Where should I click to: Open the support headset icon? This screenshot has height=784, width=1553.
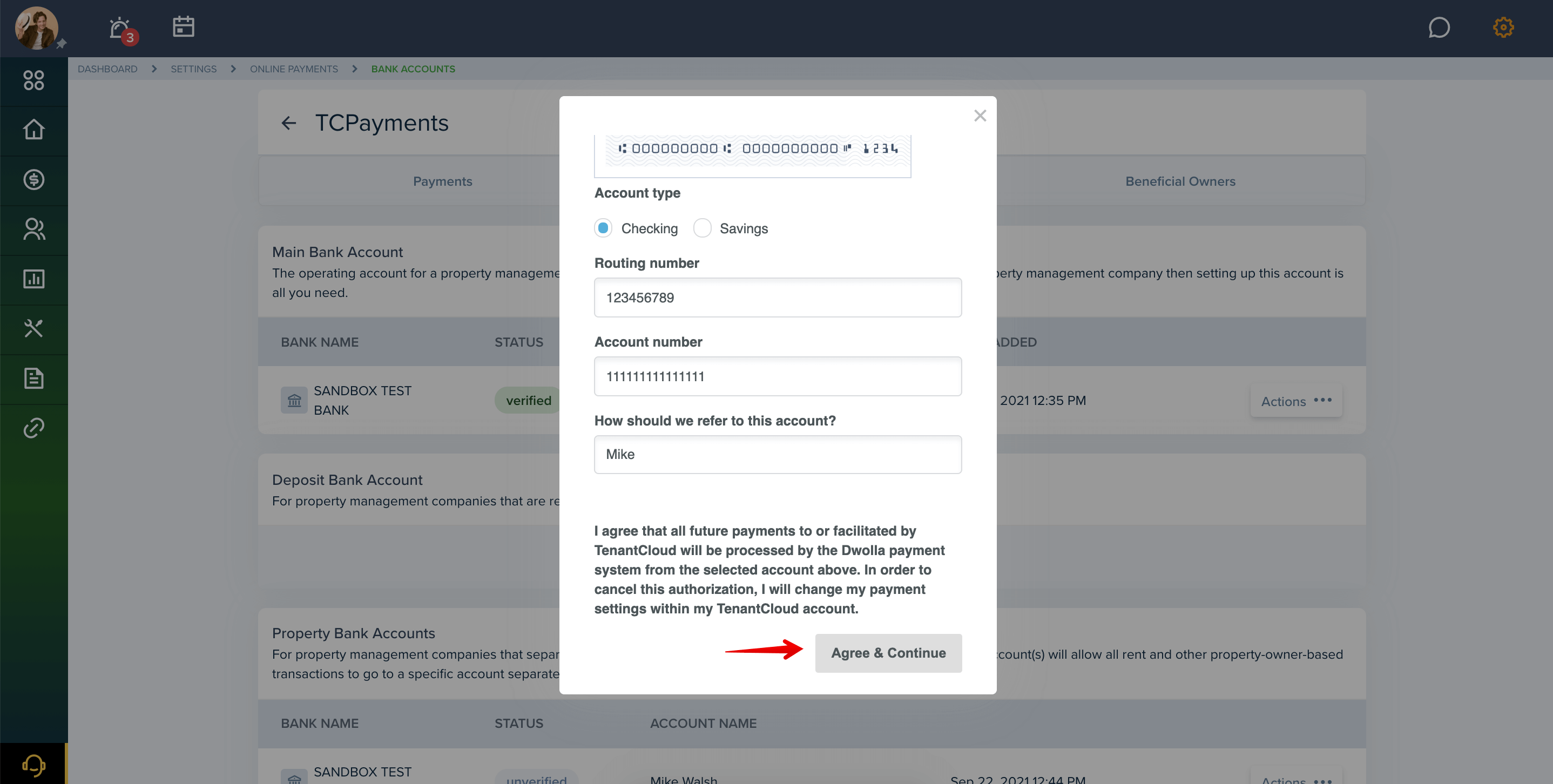point(34,765)
